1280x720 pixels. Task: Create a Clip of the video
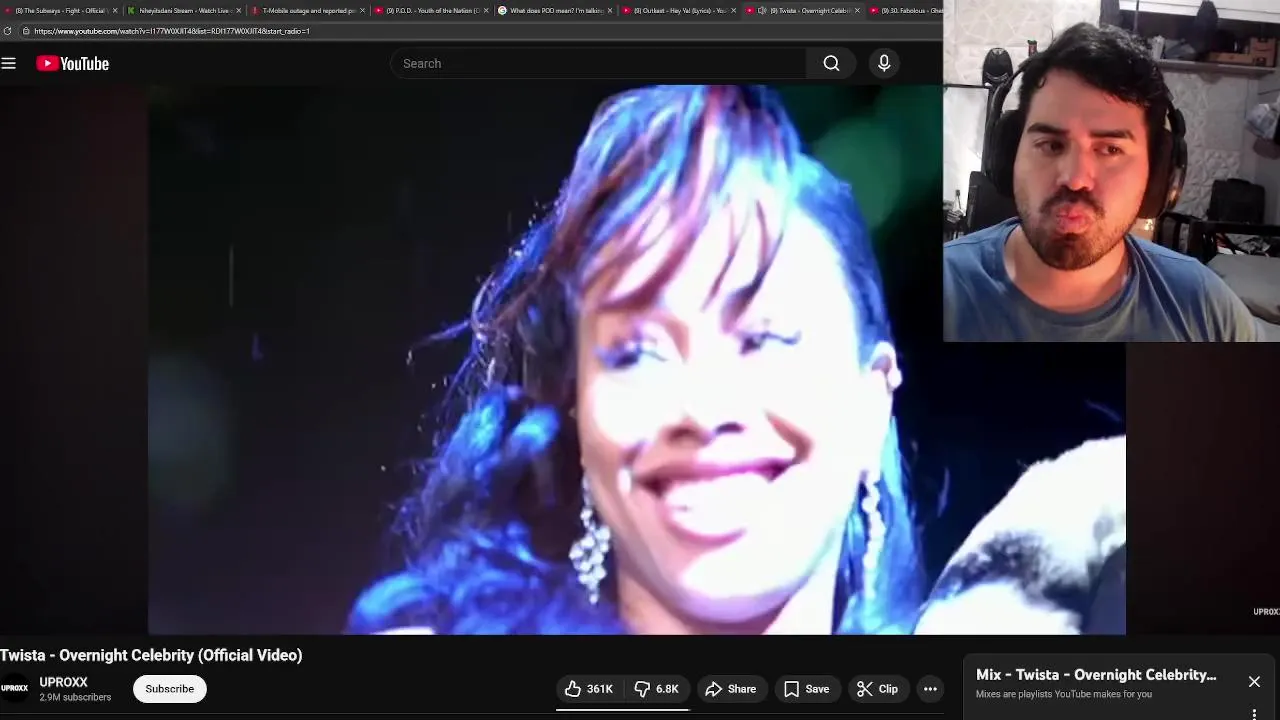tap(878, 689)
